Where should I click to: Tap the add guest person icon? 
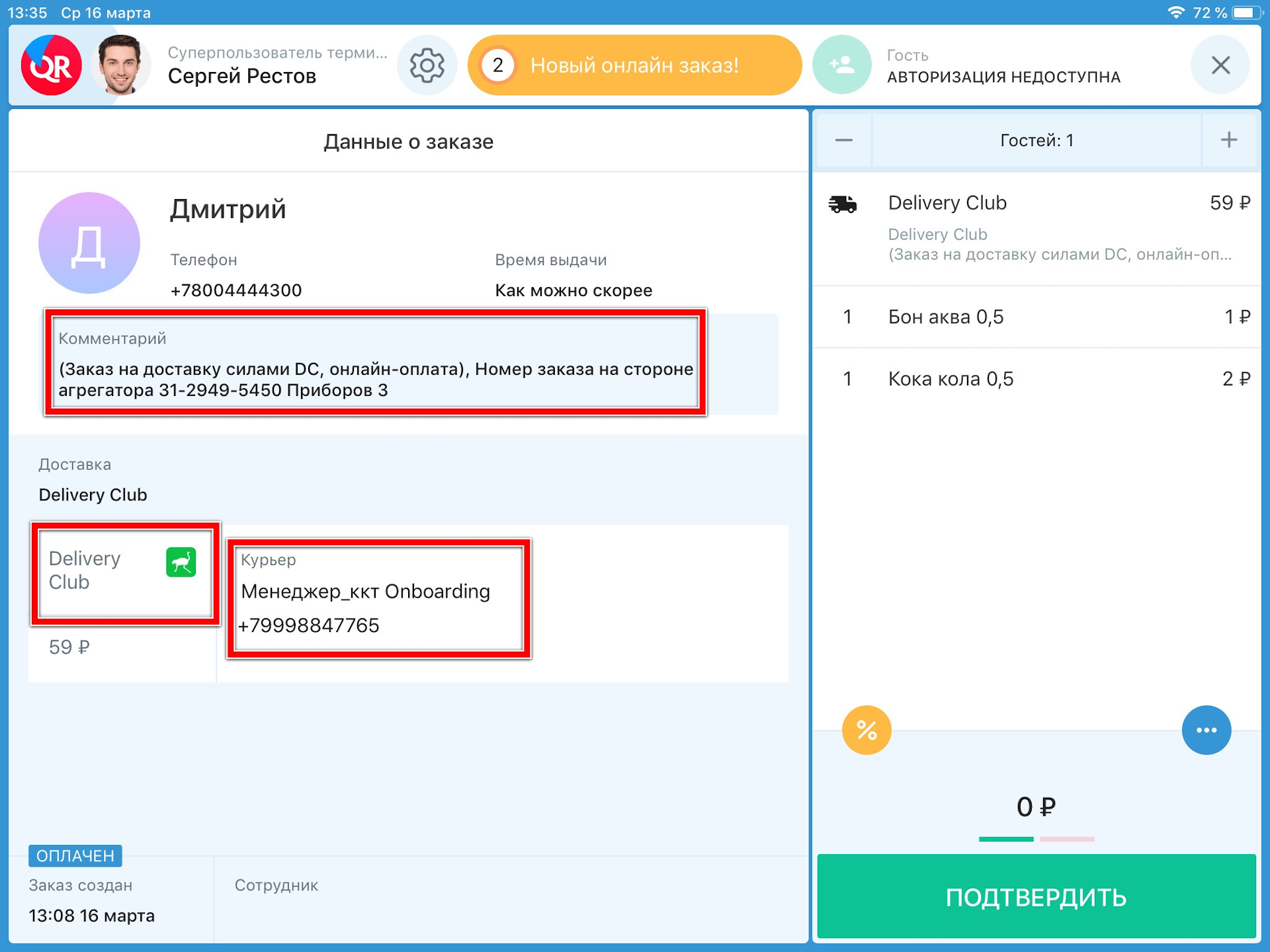point(841,65)
